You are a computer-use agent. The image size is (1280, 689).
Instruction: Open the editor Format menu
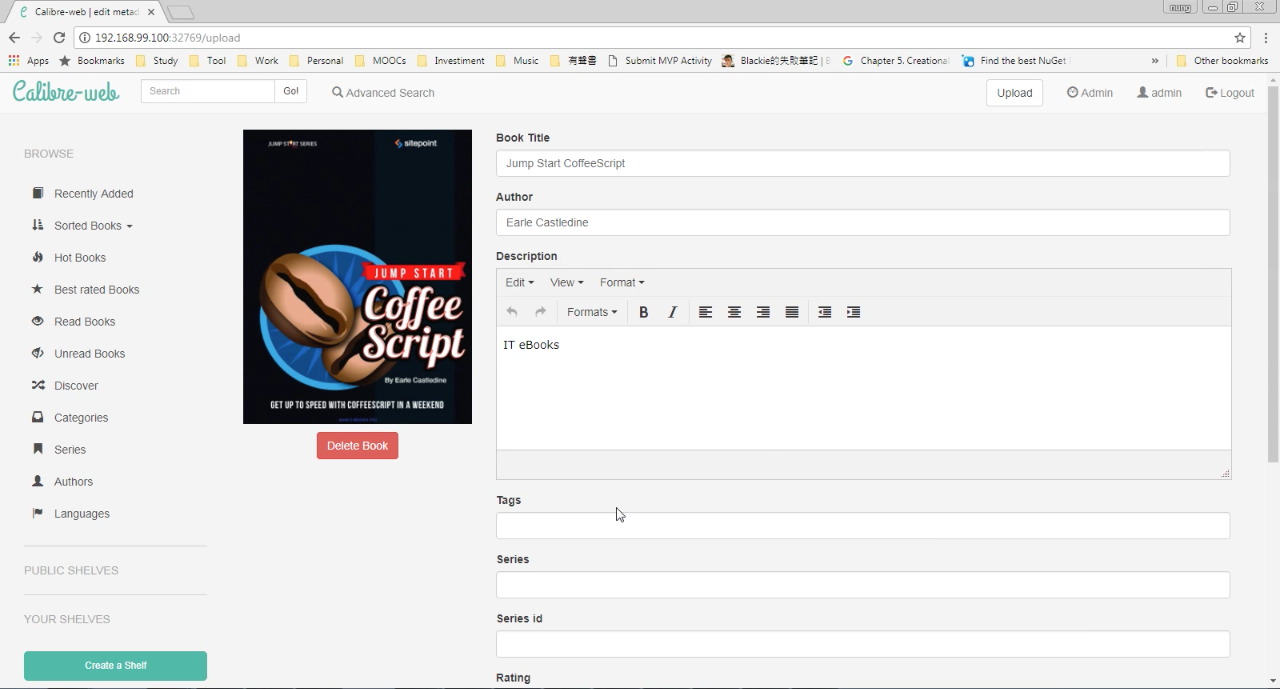(622, 283)
